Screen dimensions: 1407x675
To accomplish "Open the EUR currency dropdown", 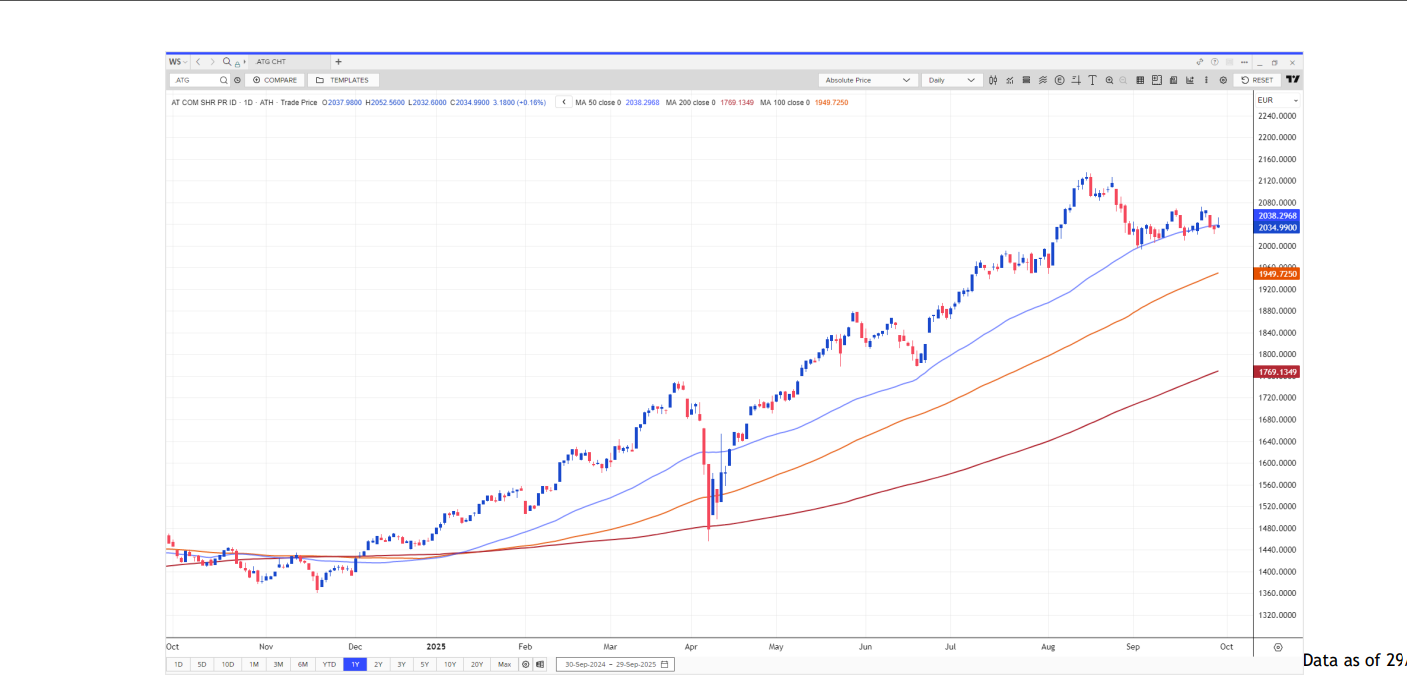I will 1278,101.
